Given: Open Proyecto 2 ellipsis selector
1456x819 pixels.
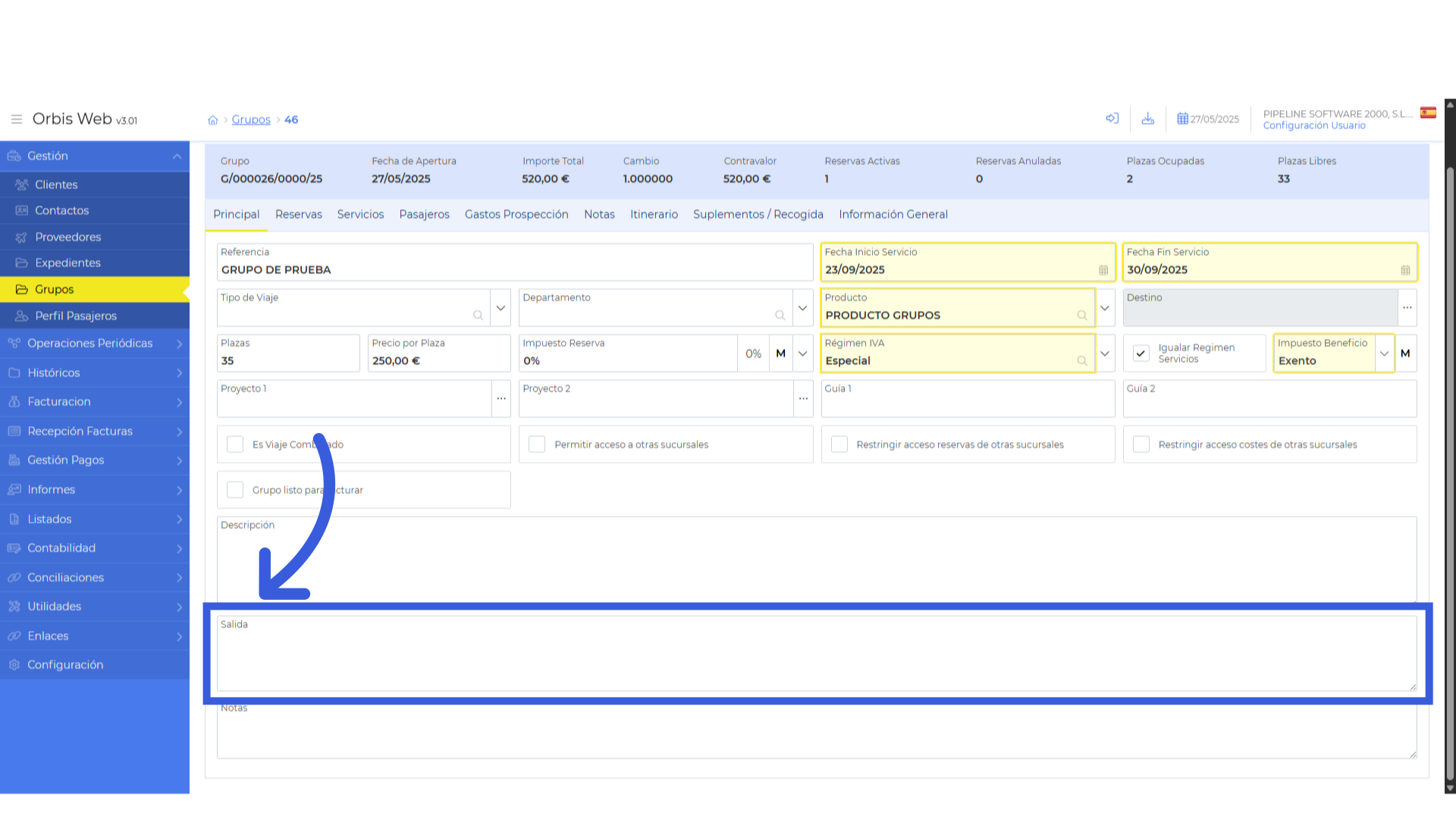Looking at the screenshot, I should tap(803, 399).
